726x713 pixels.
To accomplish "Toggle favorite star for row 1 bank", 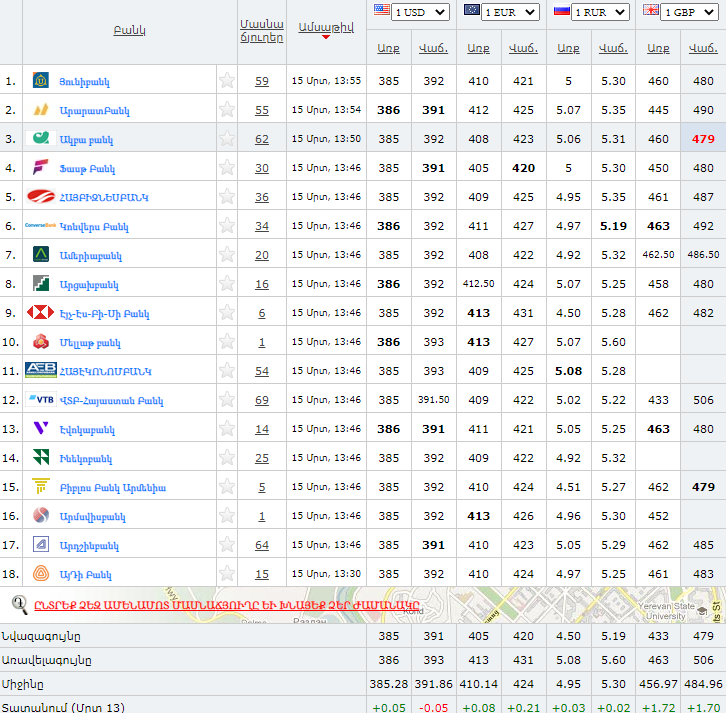I will pyautogui.click(x=227, y=81).
